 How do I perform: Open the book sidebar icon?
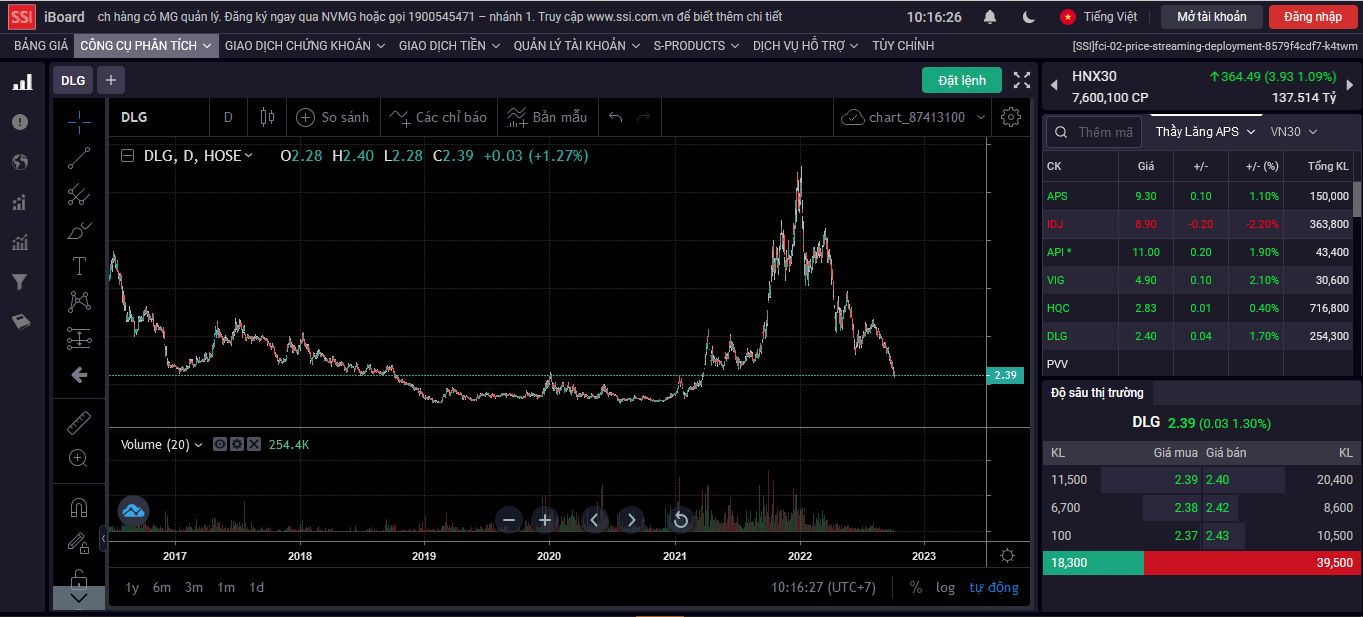tap(20, 322)
